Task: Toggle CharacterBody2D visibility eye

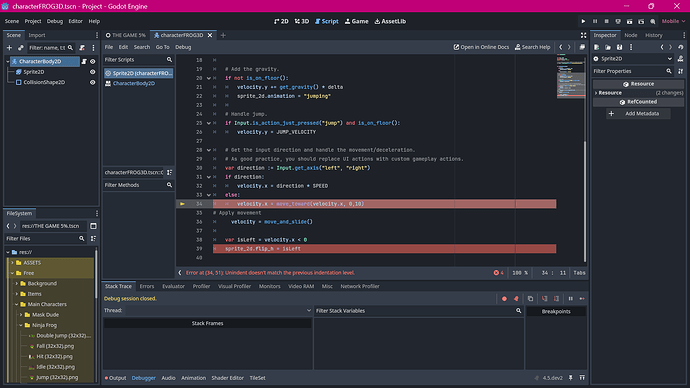Action: click(92, 62)
